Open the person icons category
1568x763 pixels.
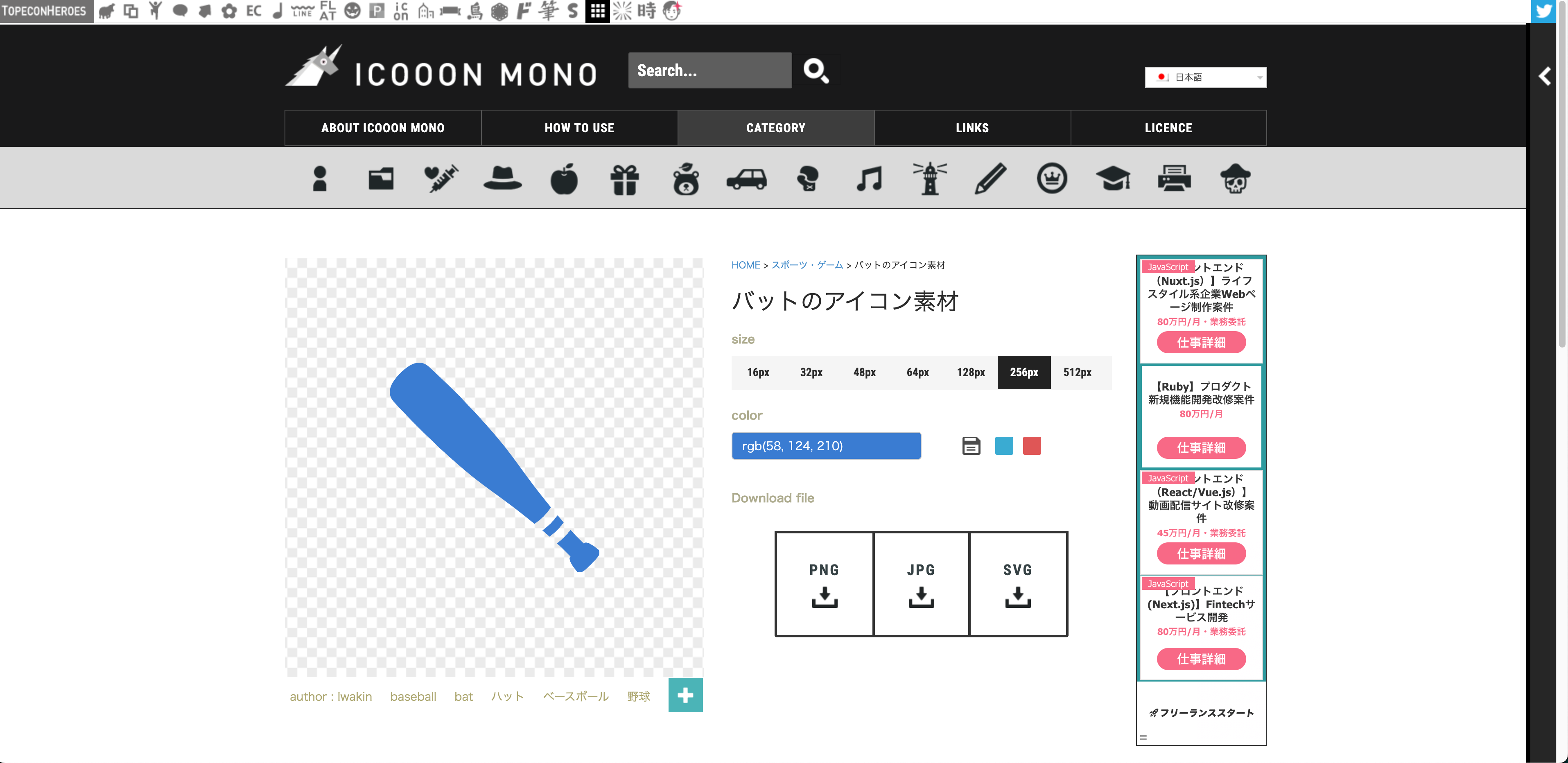319,178
